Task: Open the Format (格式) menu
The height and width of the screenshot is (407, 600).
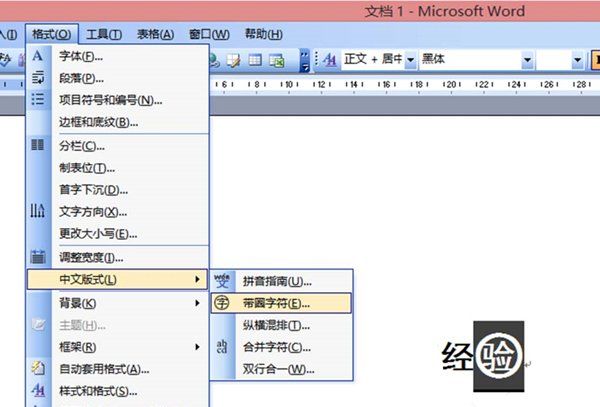Action: click(52, 34)
